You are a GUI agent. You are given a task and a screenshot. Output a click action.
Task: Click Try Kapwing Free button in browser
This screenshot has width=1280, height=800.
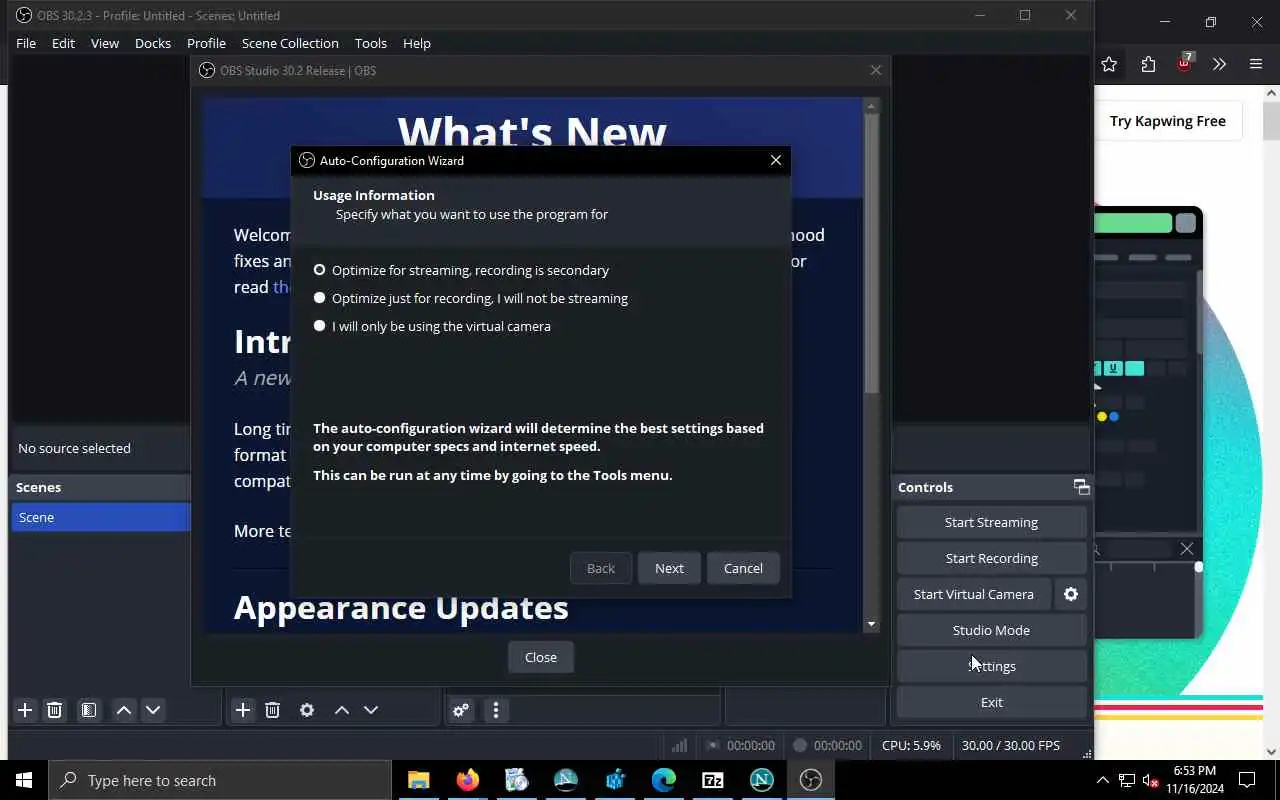1167,121
